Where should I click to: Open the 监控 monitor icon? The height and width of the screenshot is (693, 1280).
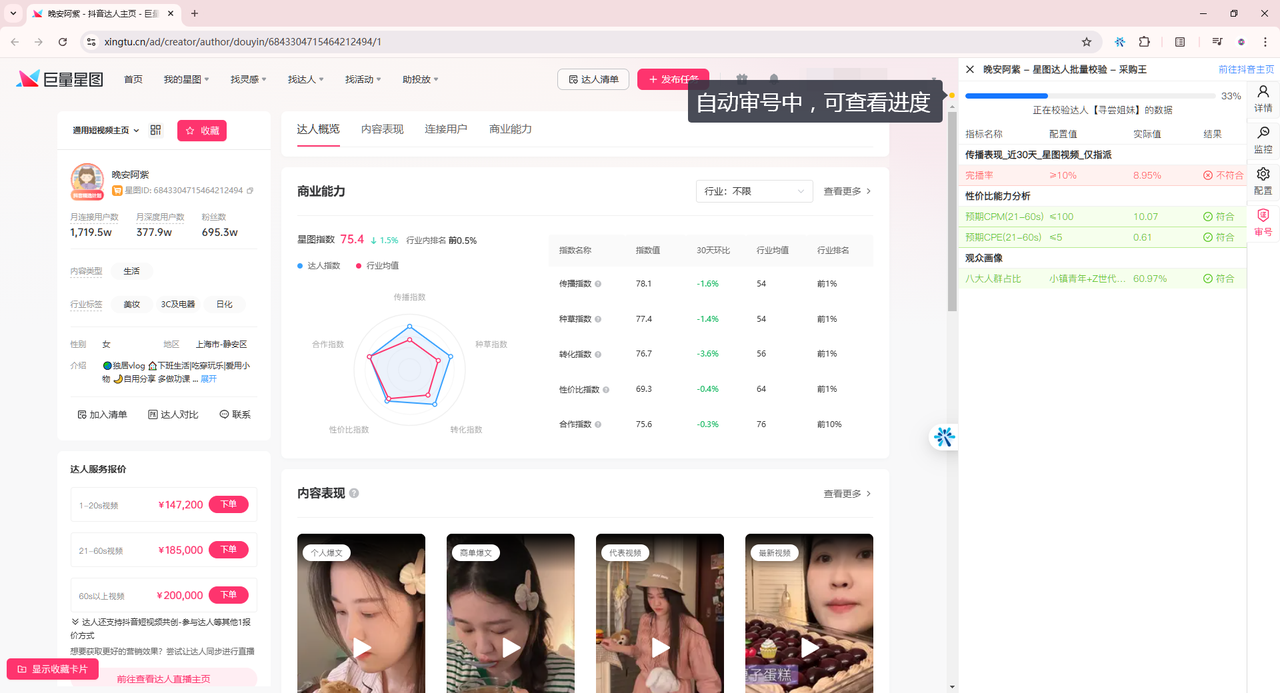[x=1263, y=139]
